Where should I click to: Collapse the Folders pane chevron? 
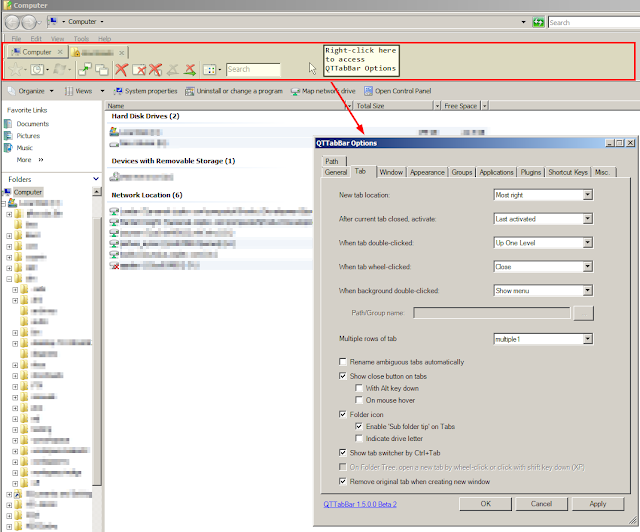tap(96, 179)
